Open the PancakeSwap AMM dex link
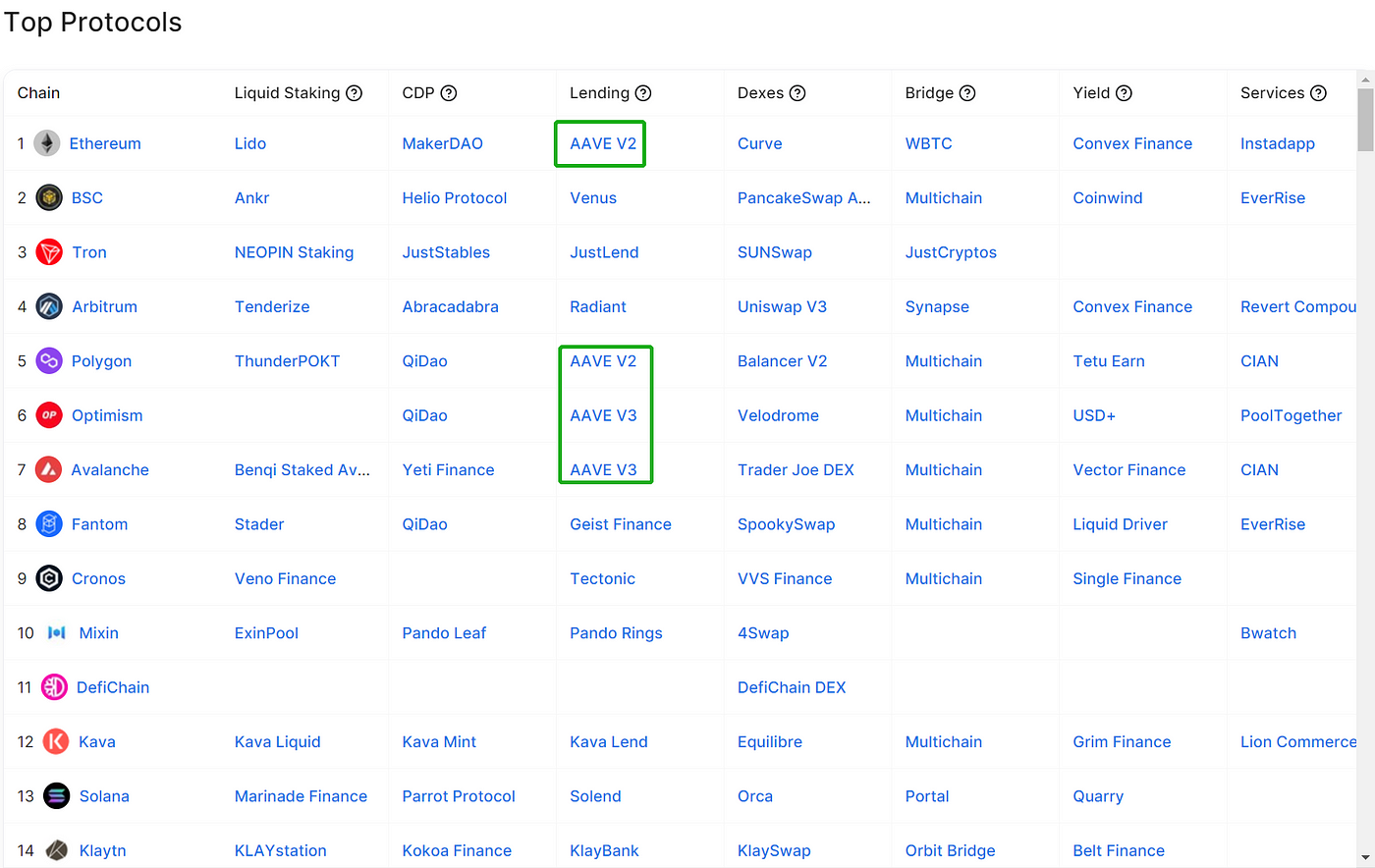The image size is (1375, 868). [803, 197]
